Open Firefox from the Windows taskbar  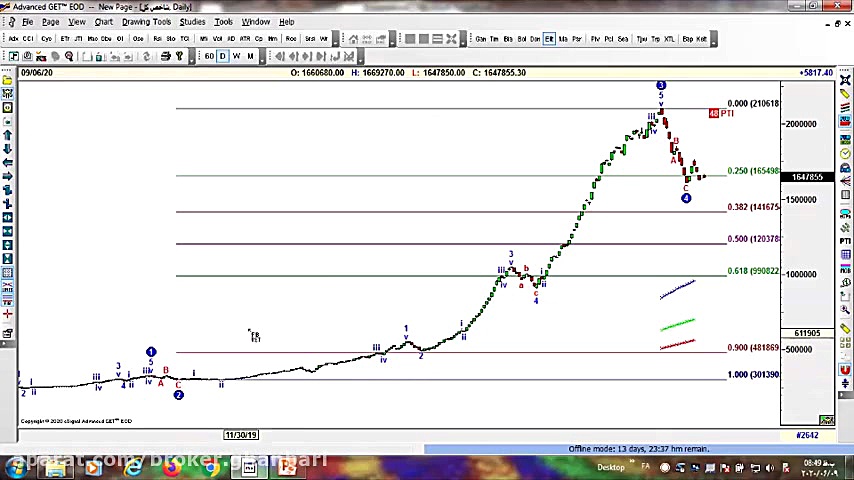(x=171, y=467)
